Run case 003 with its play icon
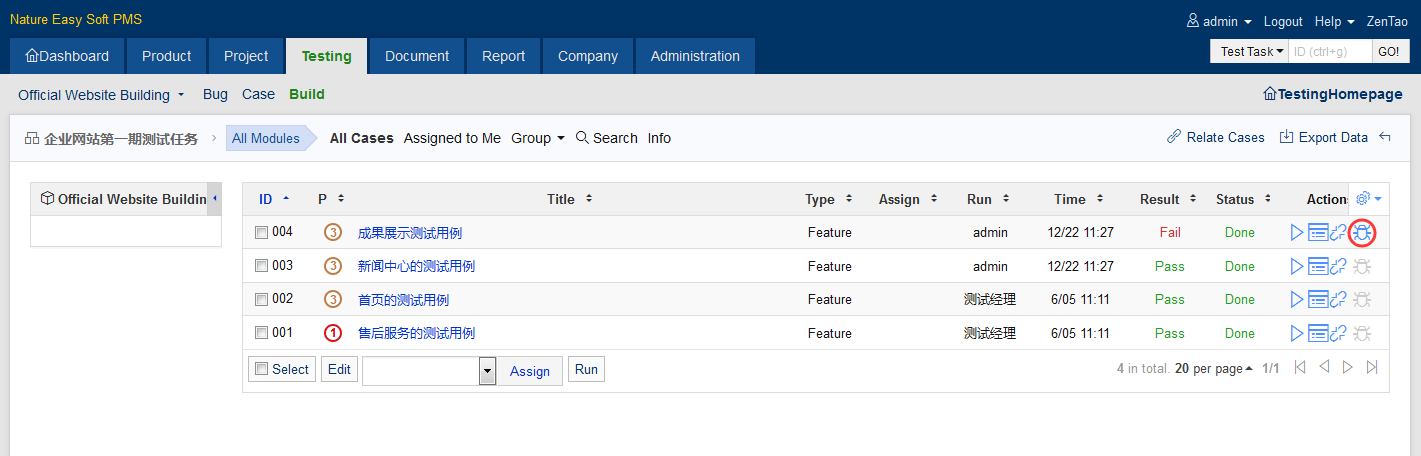Viewport: 1421px width, 456px height. pos(1297,266)
